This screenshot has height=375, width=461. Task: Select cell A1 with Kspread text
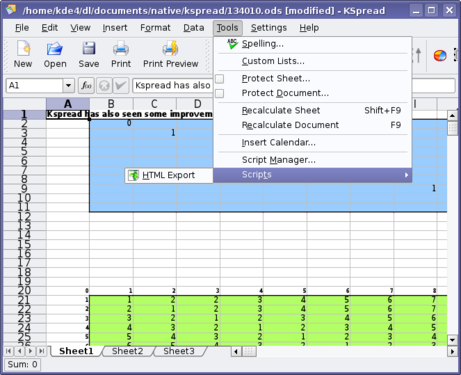(68, 114)
